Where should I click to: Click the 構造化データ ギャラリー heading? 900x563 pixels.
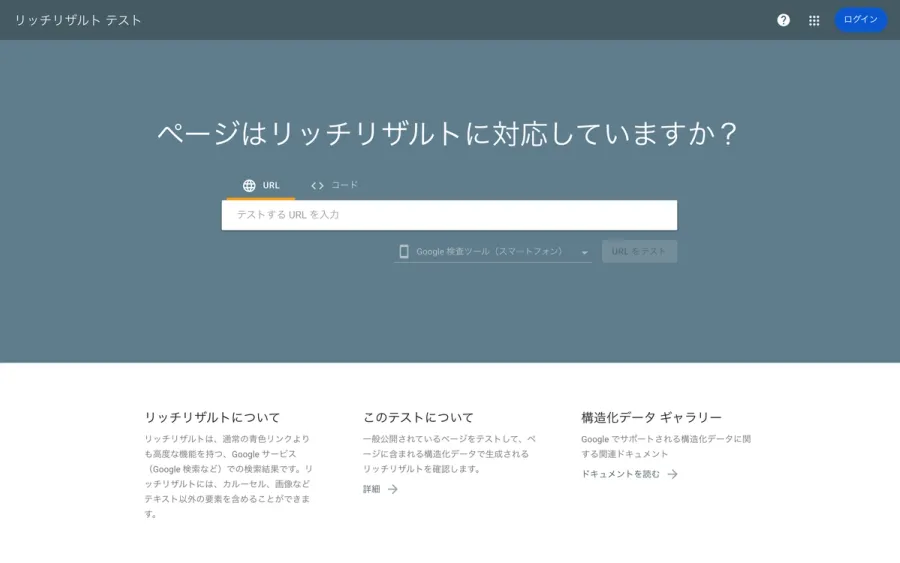[651, 417]
